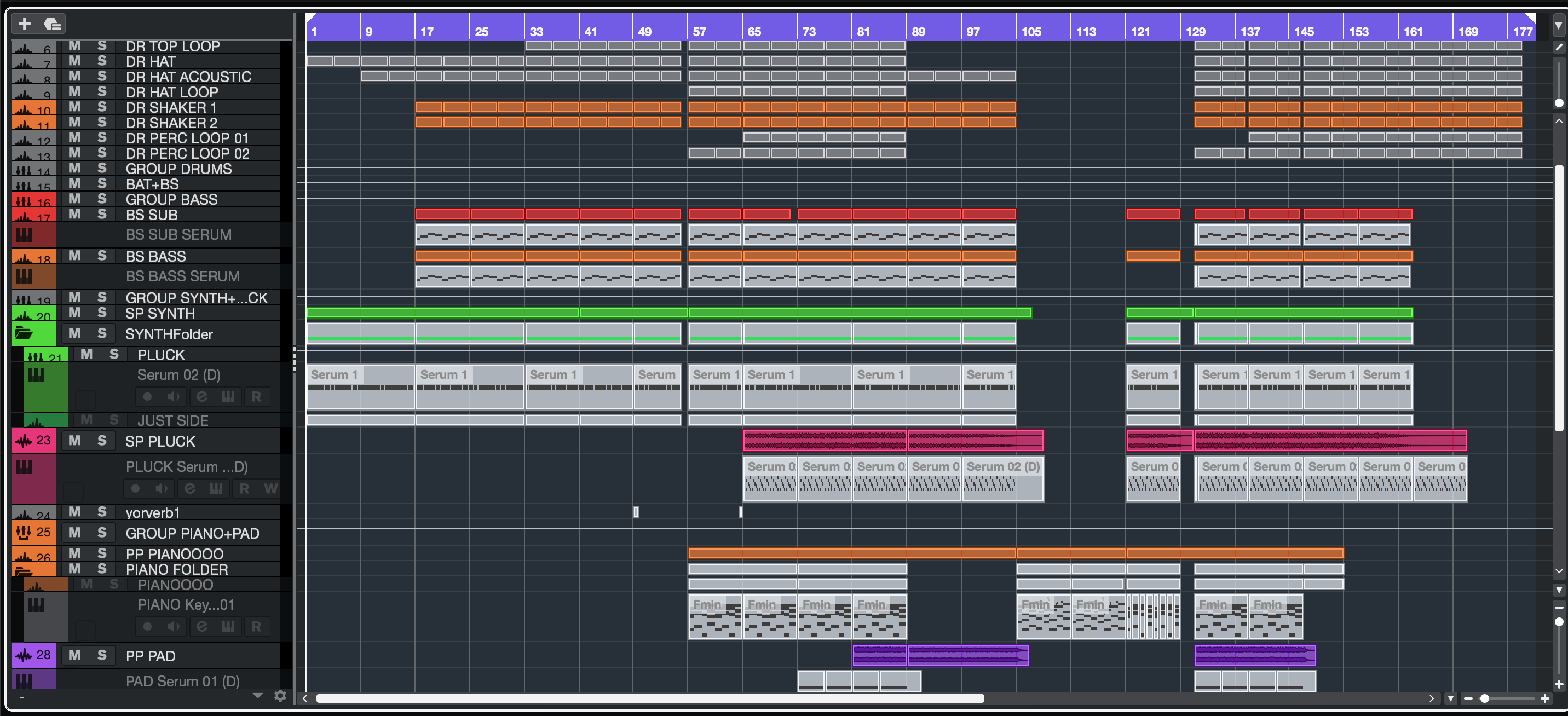Enable Write automation on PLUCK Serum track

[271, 489]
